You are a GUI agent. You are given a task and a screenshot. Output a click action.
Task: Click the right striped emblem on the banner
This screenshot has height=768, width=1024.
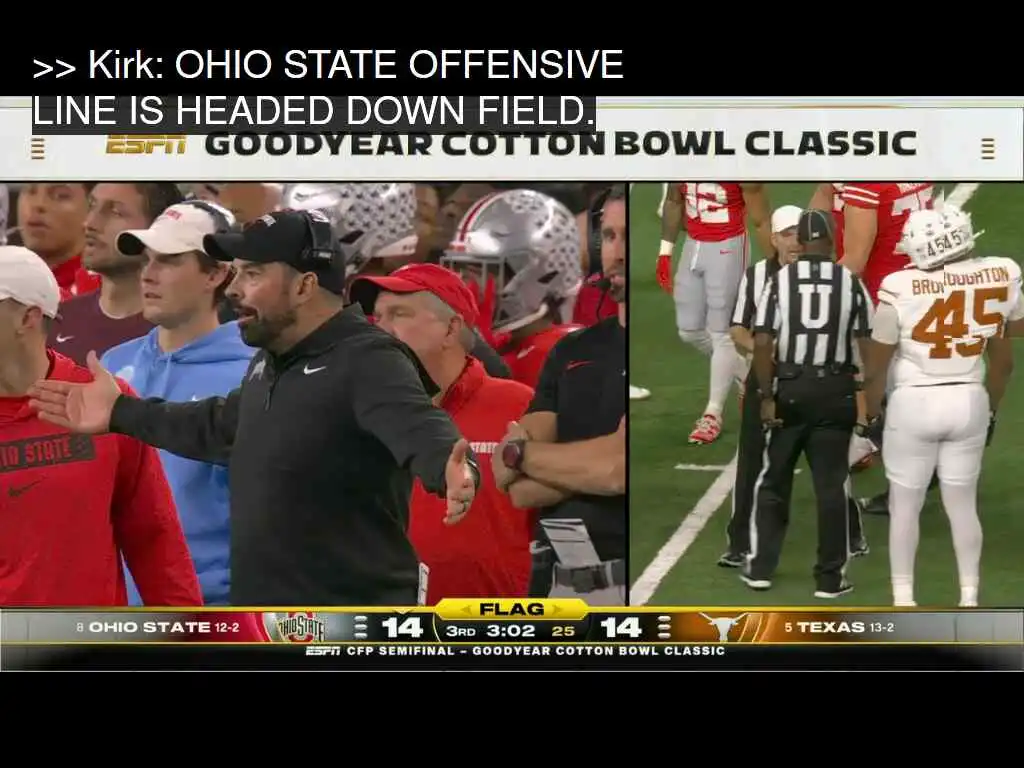click(x=988, y=148)
